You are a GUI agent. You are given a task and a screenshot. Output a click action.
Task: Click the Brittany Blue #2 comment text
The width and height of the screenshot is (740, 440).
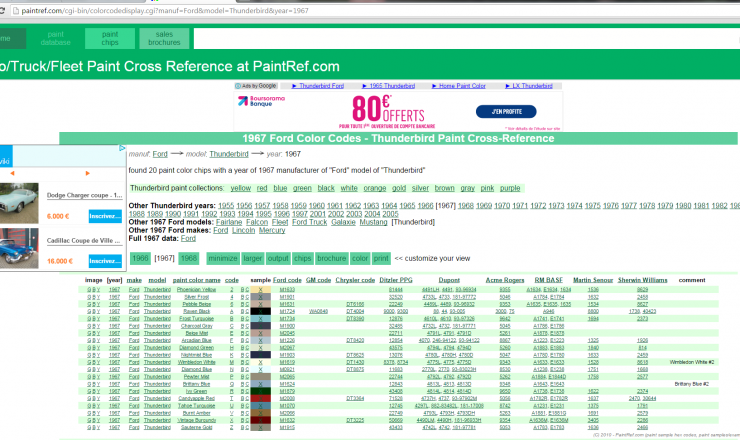[691, 384]
